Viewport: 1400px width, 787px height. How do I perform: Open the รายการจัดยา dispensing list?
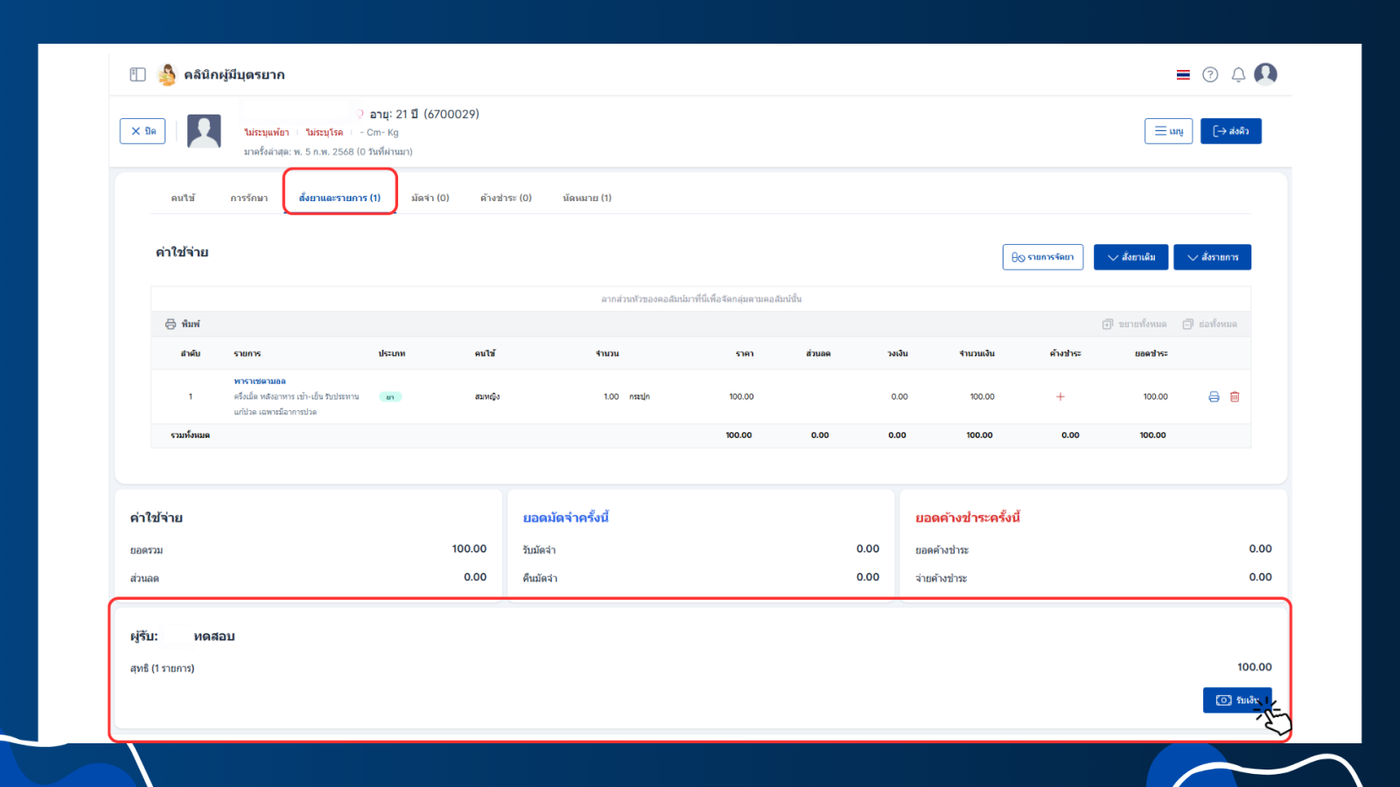(1043, 257)
